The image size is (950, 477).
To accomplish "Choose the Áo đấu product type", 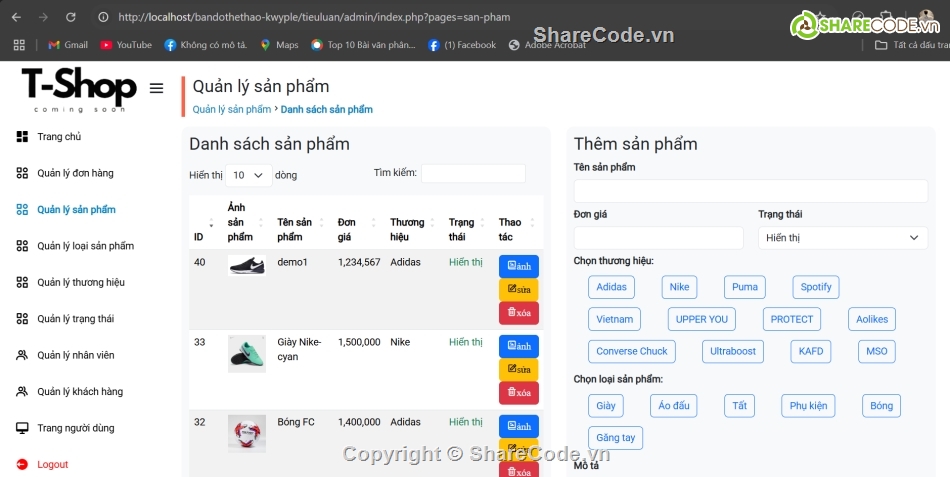I will [674, 406].
